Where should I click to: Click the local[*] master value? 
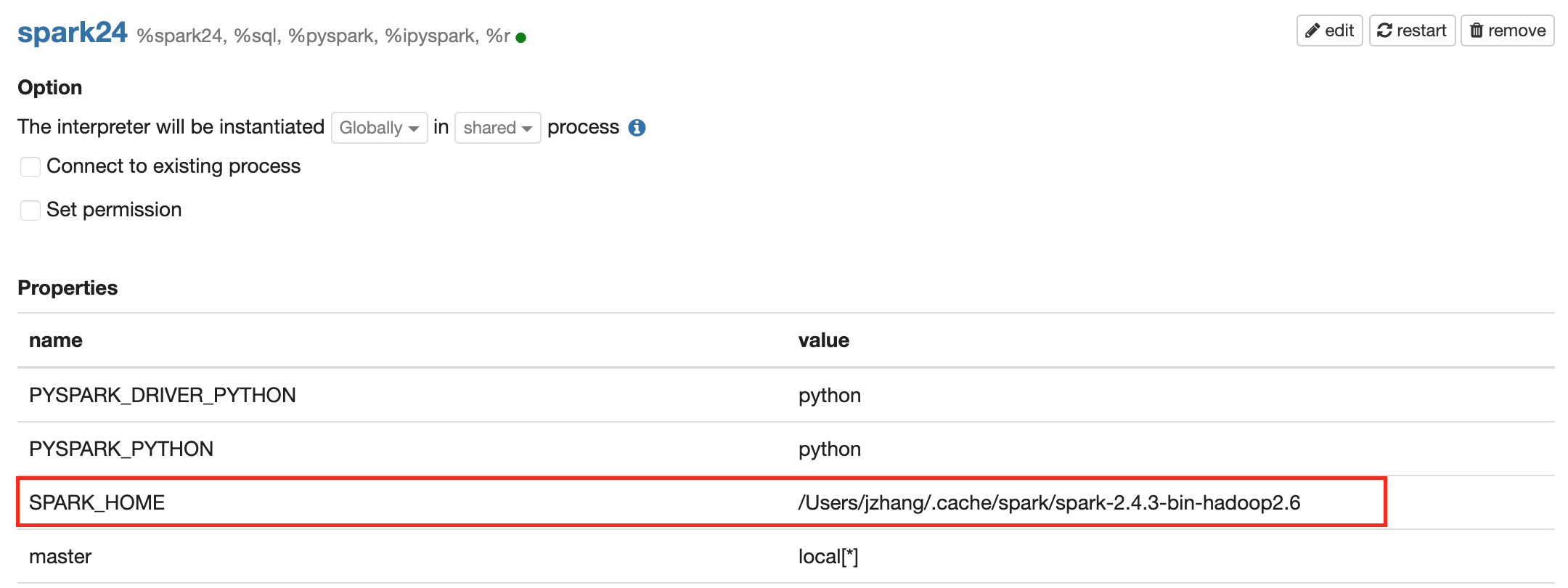828,557
